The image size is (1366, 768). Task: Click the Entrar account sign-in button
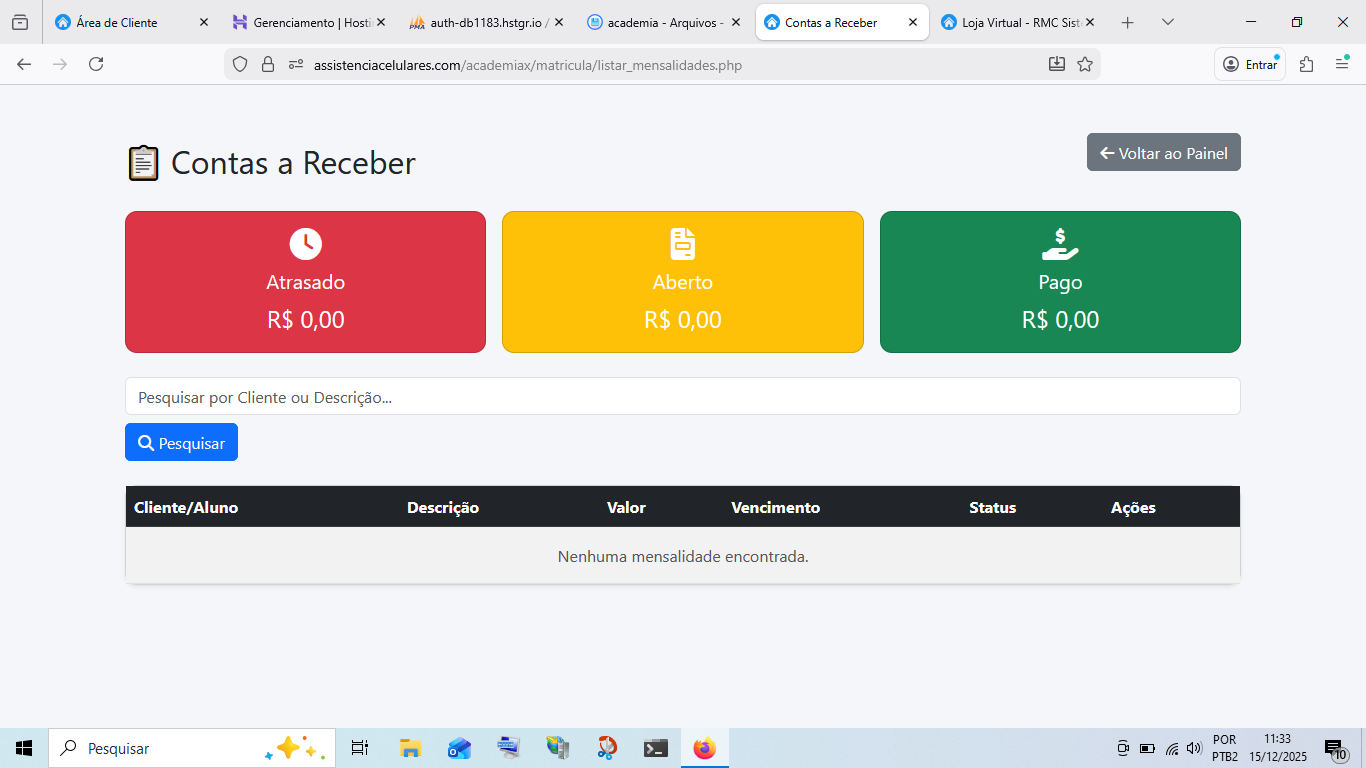pyautogui.click(x=1250, y=64)
